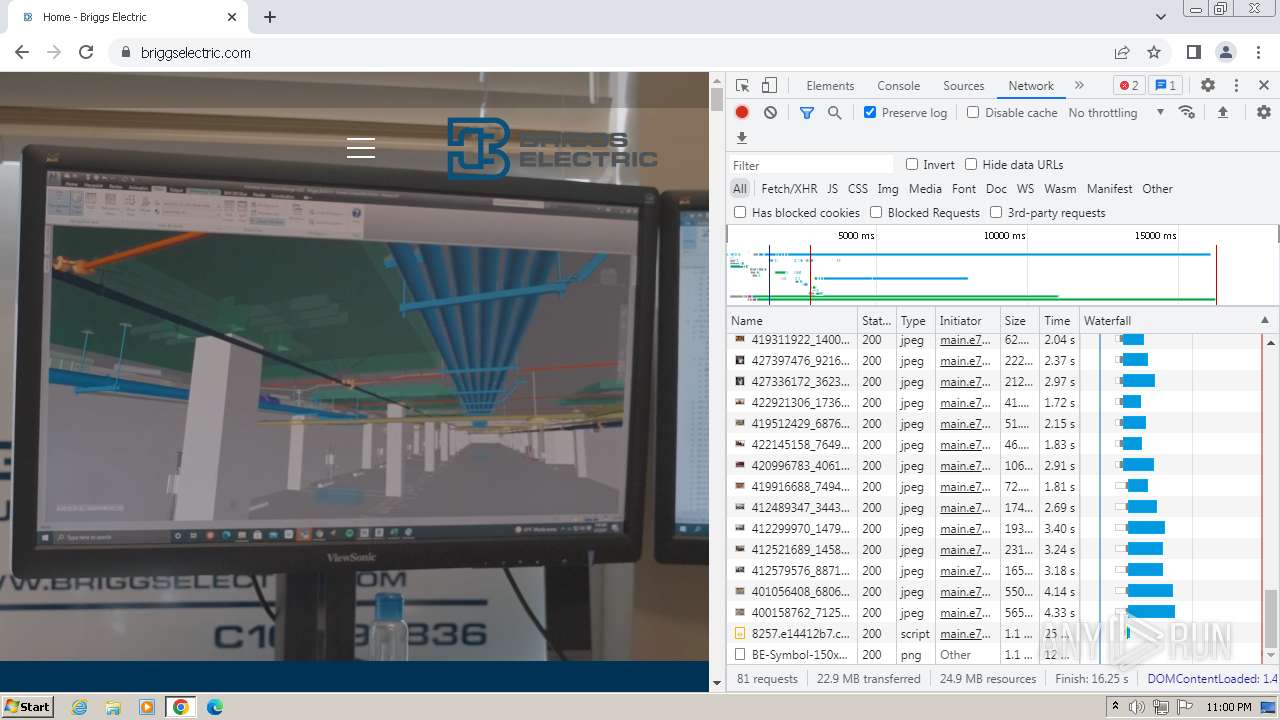Select the inspect element picker icon
The width and height of the screenshot is (1280, 720).
tap(742, 86)
